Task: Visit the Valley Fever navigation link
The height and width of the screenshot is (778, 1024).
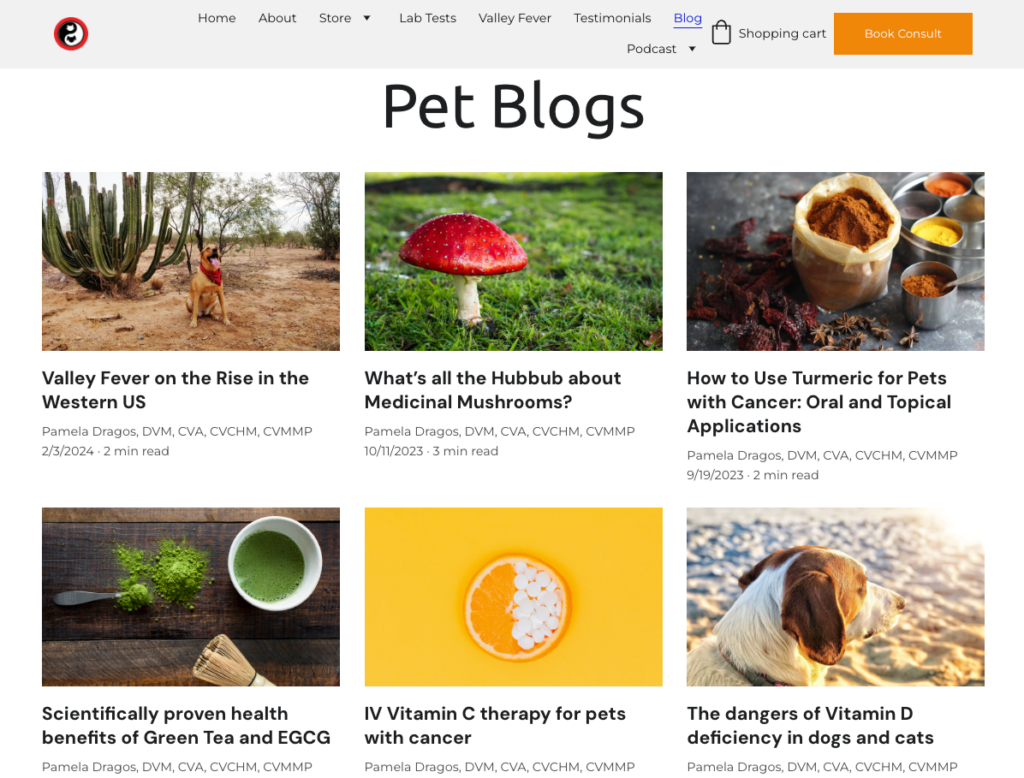Action: click(514, 17)
